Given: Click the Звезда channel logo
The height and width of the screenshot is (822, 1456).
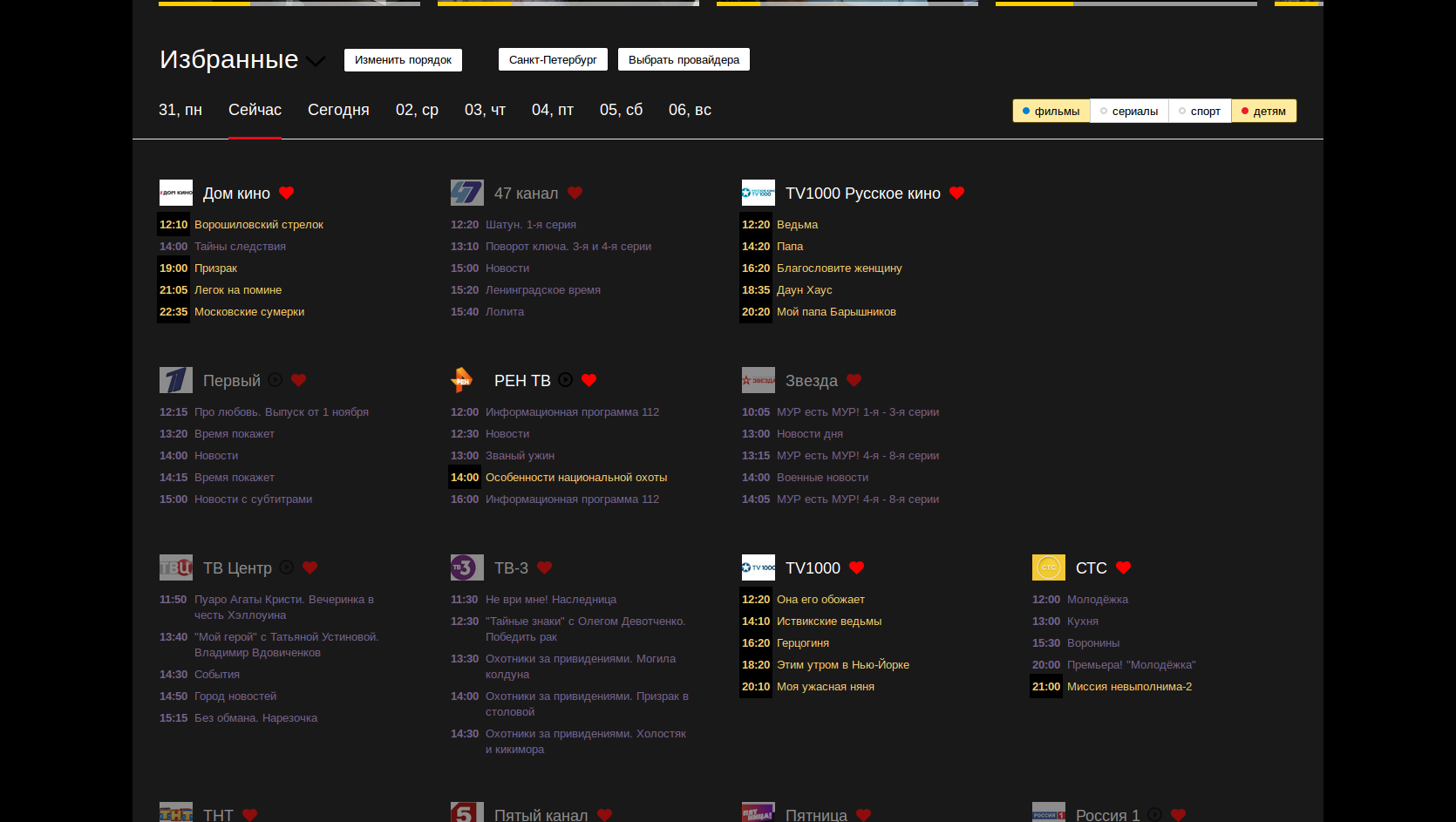Looking at the screenshot, I should click(759, 380).
